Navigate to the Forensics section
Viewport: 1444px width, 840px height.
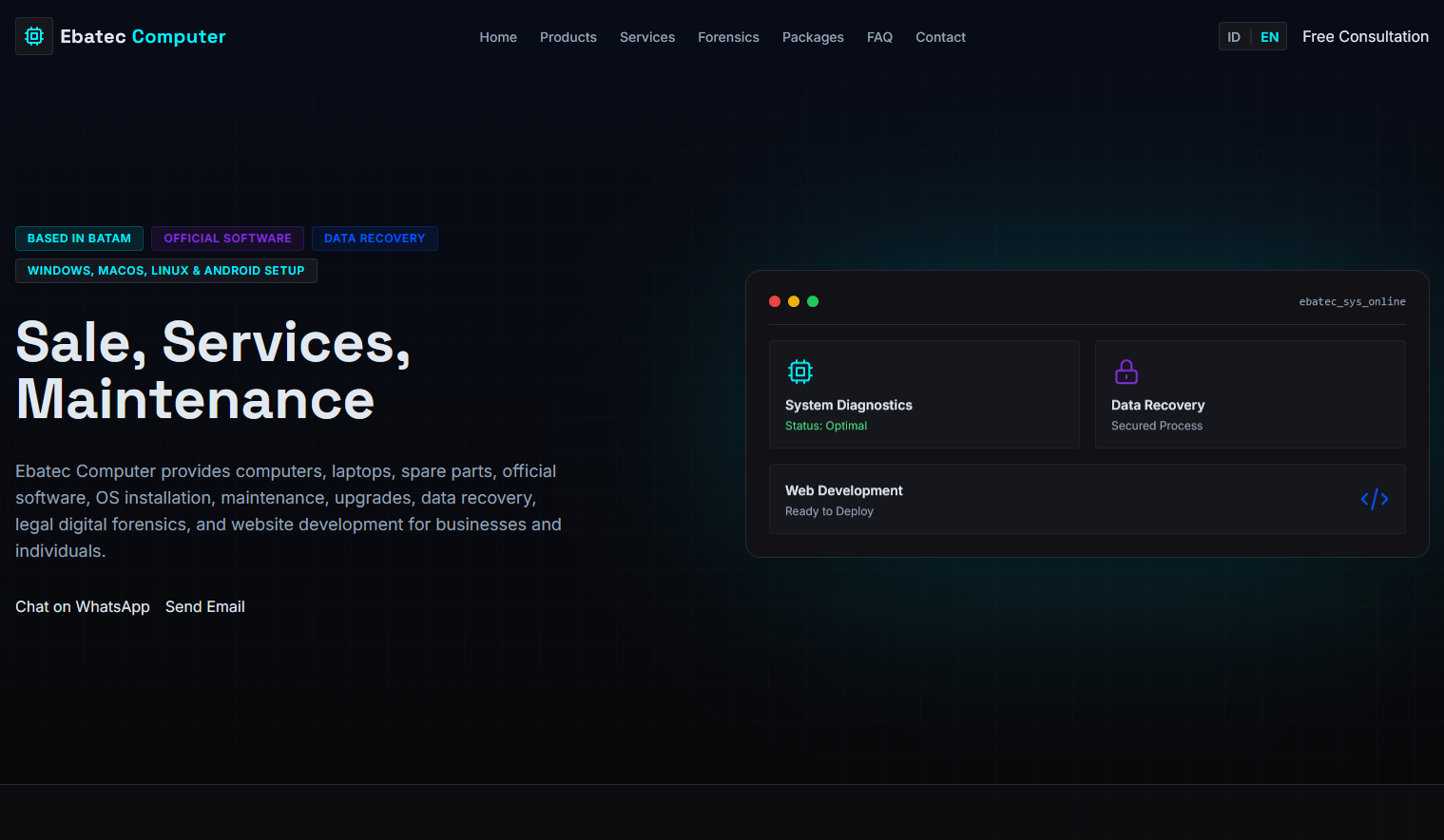click(x=728, y=37)
